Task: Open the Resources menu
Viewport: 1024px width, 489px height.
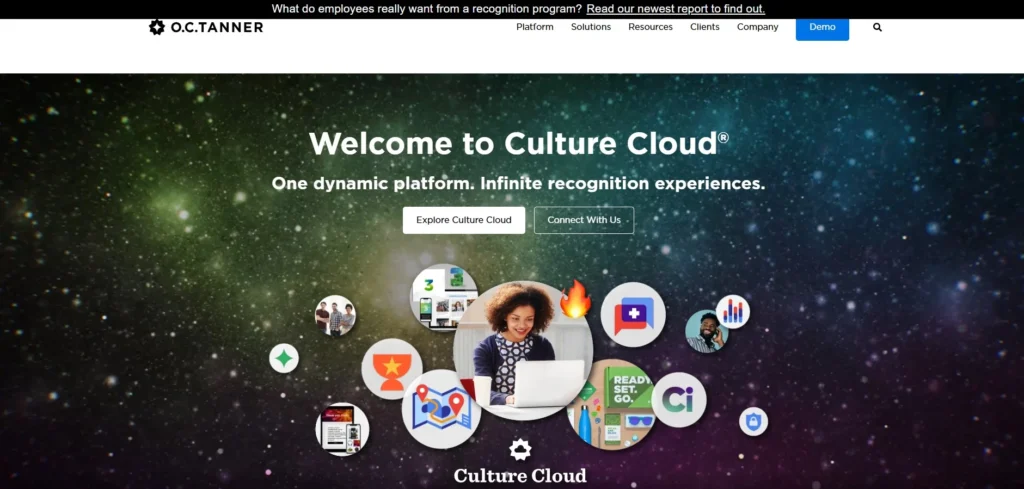Action: point(650,27)
